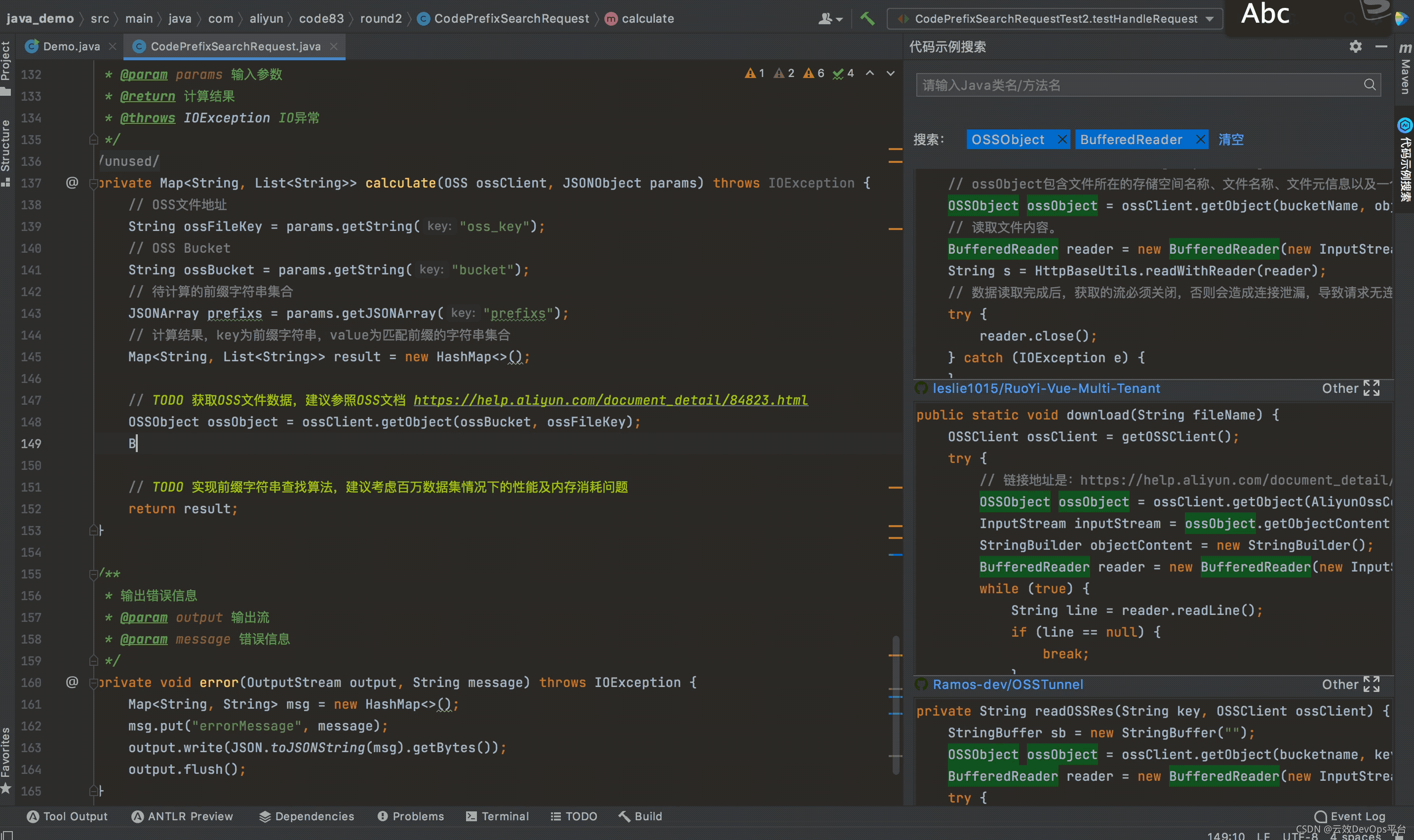Close the Demo.java tab
1414x840 pixels.
113,46
